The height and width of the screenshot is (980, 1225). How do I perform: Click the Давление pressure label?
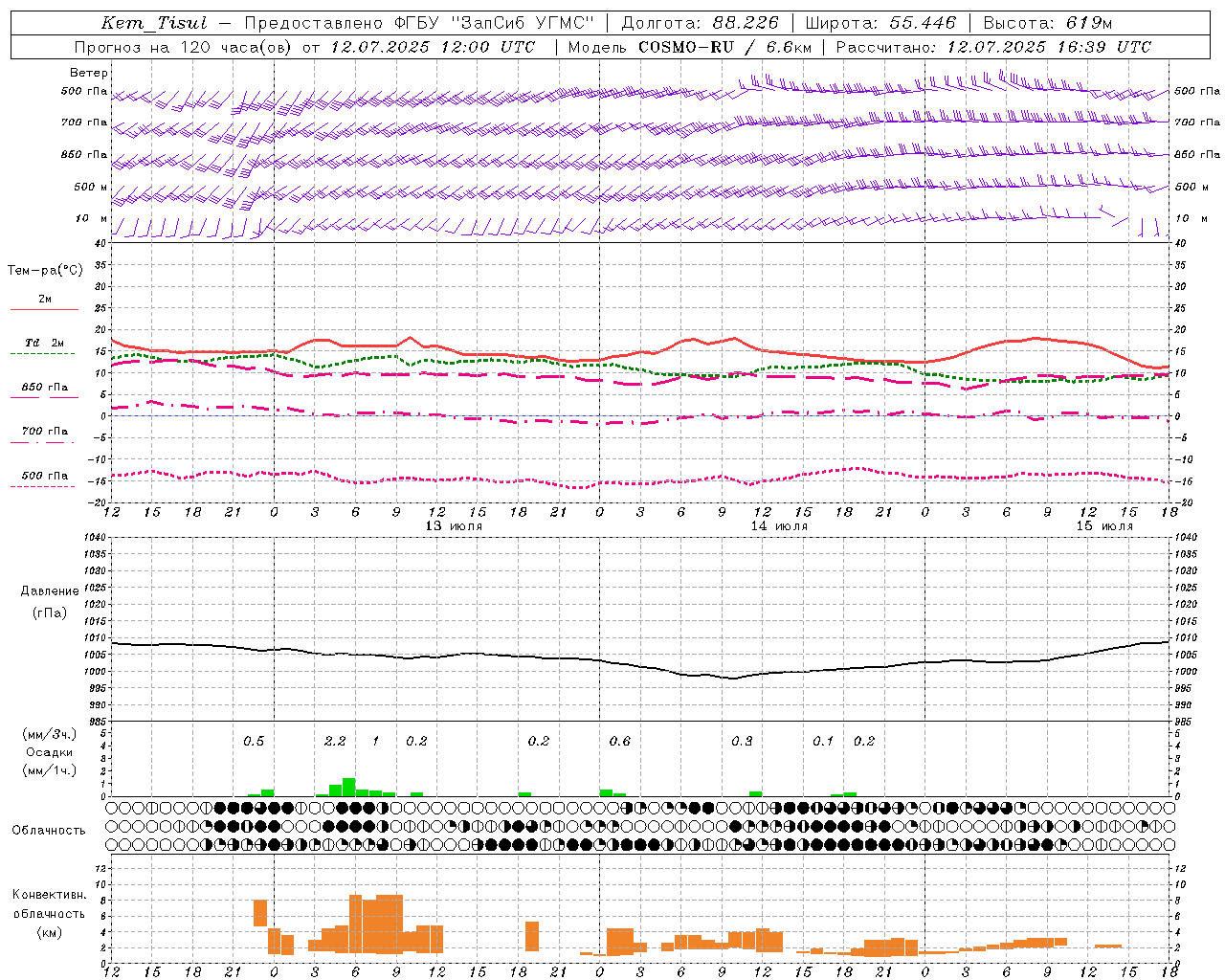[x=50, y=591]
